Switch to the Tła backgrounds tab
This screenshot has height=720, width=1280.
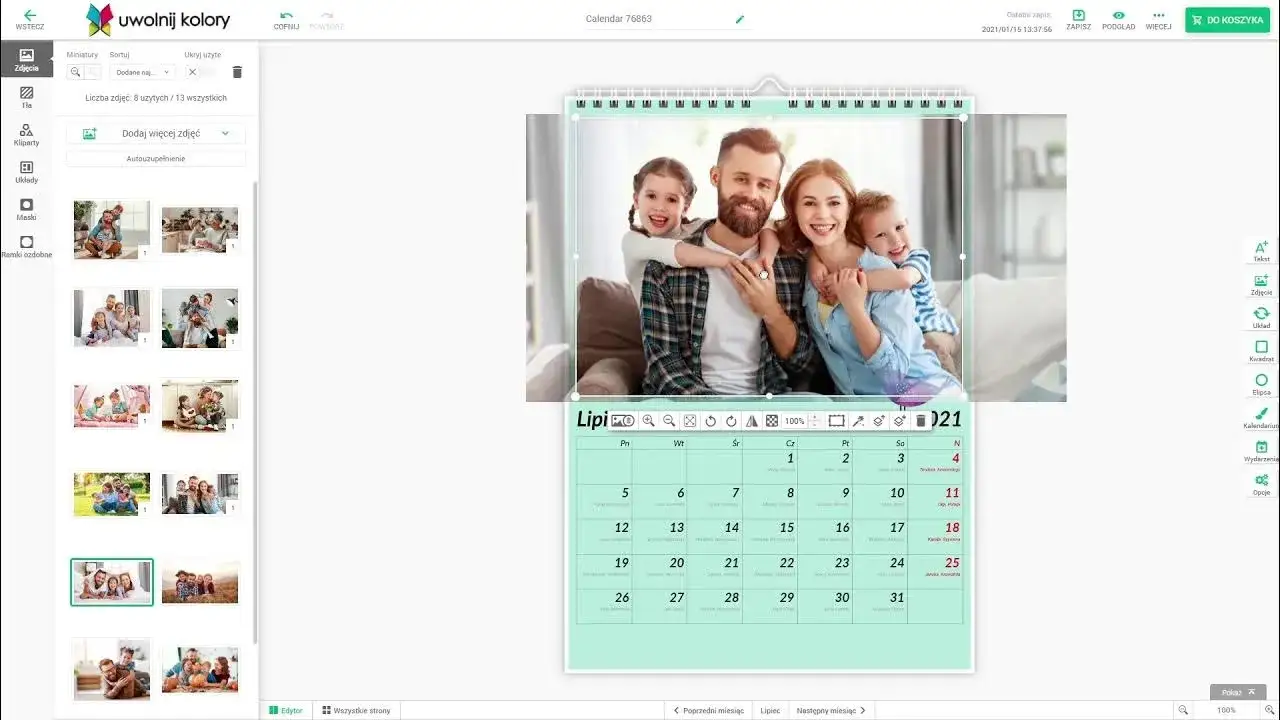point(26,96)
